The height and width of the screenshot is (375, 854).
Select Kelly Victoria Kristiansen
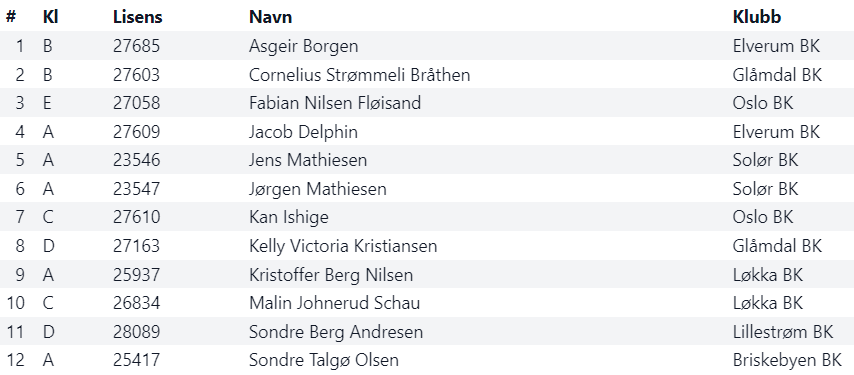point(343,246)
